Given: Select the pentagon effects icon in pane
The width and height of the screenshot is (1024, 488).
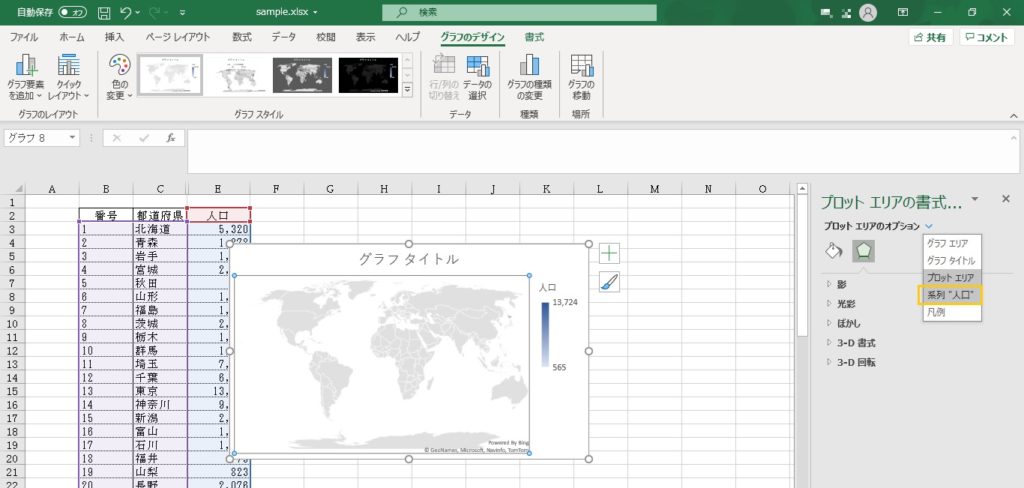Looking at the screenshot, I should click(862, 250).
